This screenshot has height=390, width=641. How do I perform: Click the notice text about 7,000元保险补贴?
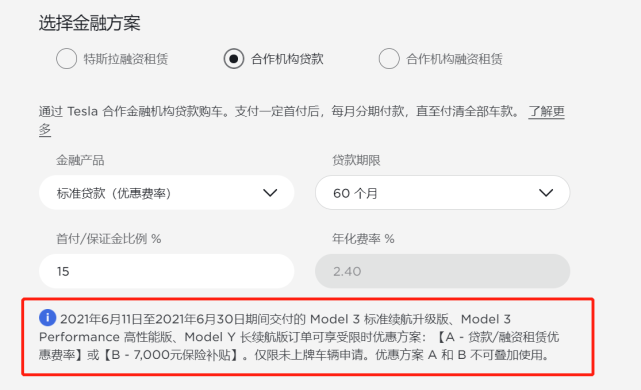(x=299, y=337)
